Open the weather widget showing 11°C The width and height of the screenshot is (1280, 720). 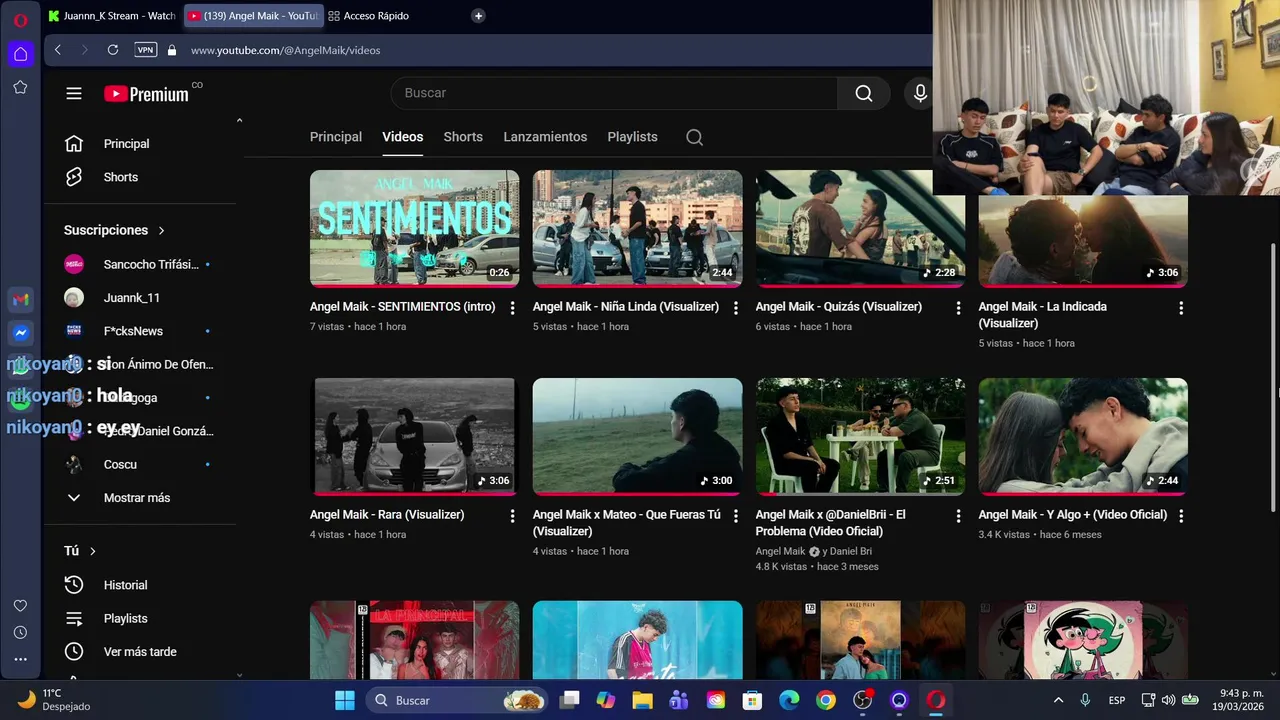pyautogui.click(x=56, y=699)
